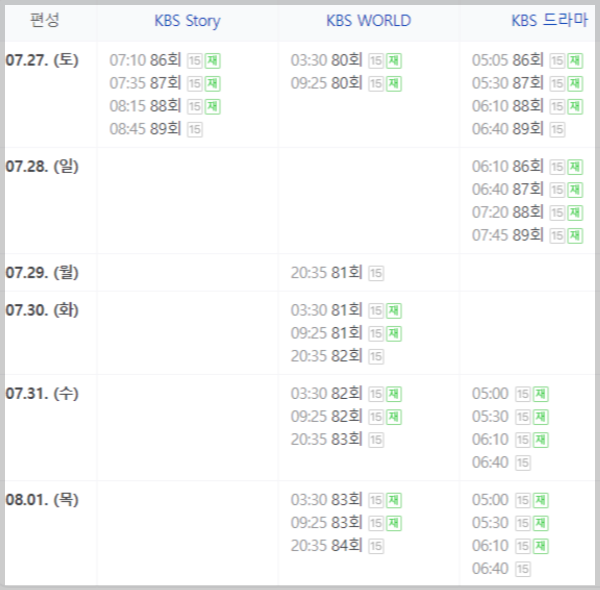Click KBS 드라마 05:00 entry on 07.31

click(490, 394)
